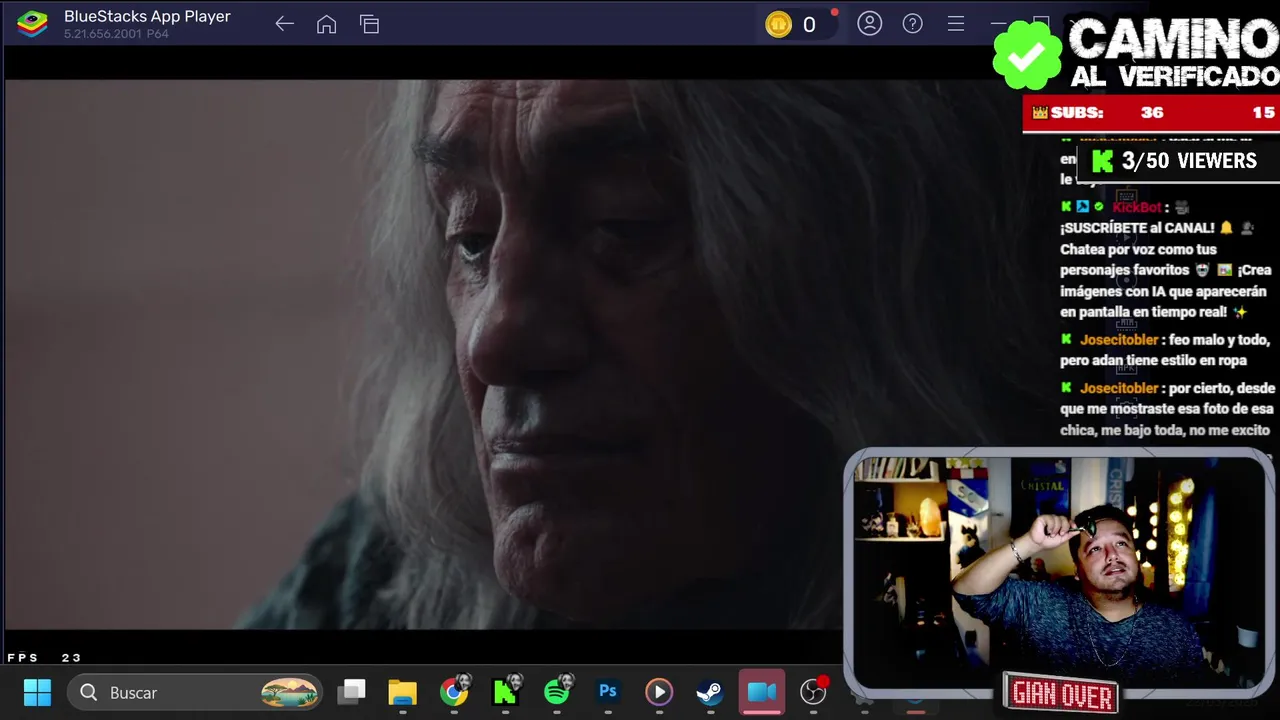Viewport: 1280px width, 720px height.
Task: Click the '¡SUSCRÍBETE al CANAL!' chat text
Action: pos(1137,228)
